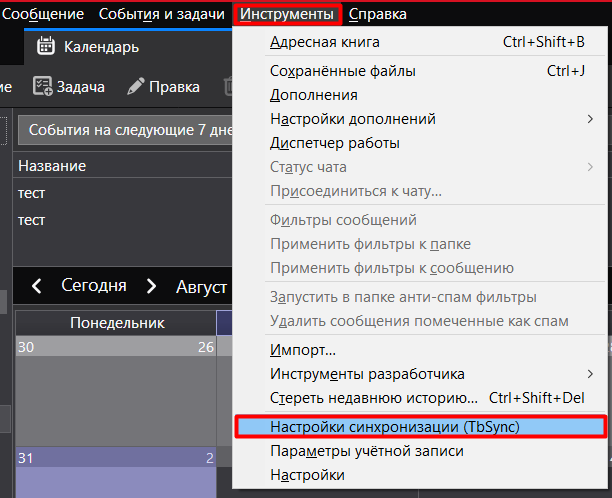Click the Today button
Image resolution: width=612 pixels, height=498 pixels.
(93, 286)
